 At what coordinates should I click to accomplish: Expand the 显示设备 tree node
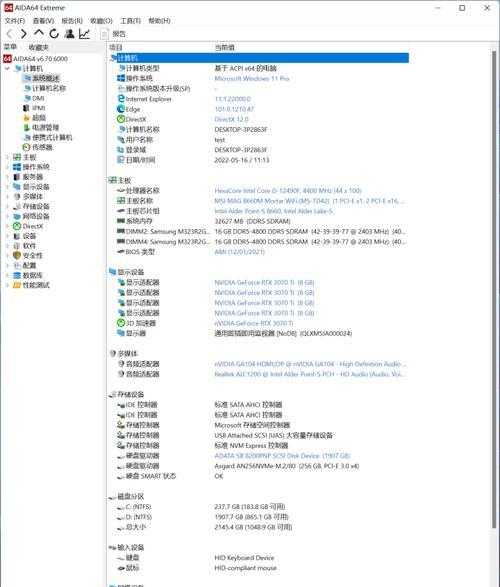[7, 187]
